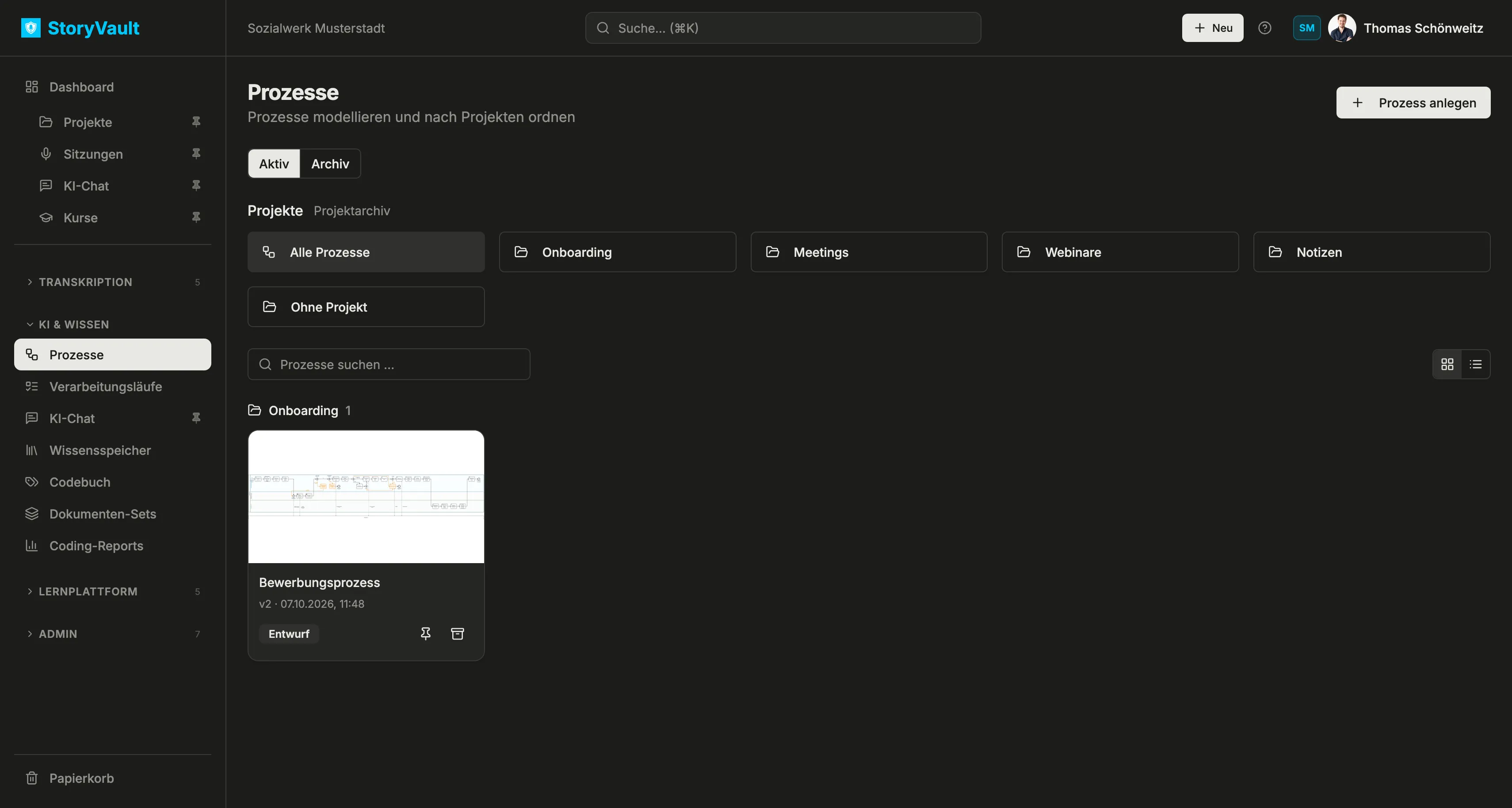
Task: Filter by Notizen project
Action: (1372, 252)
